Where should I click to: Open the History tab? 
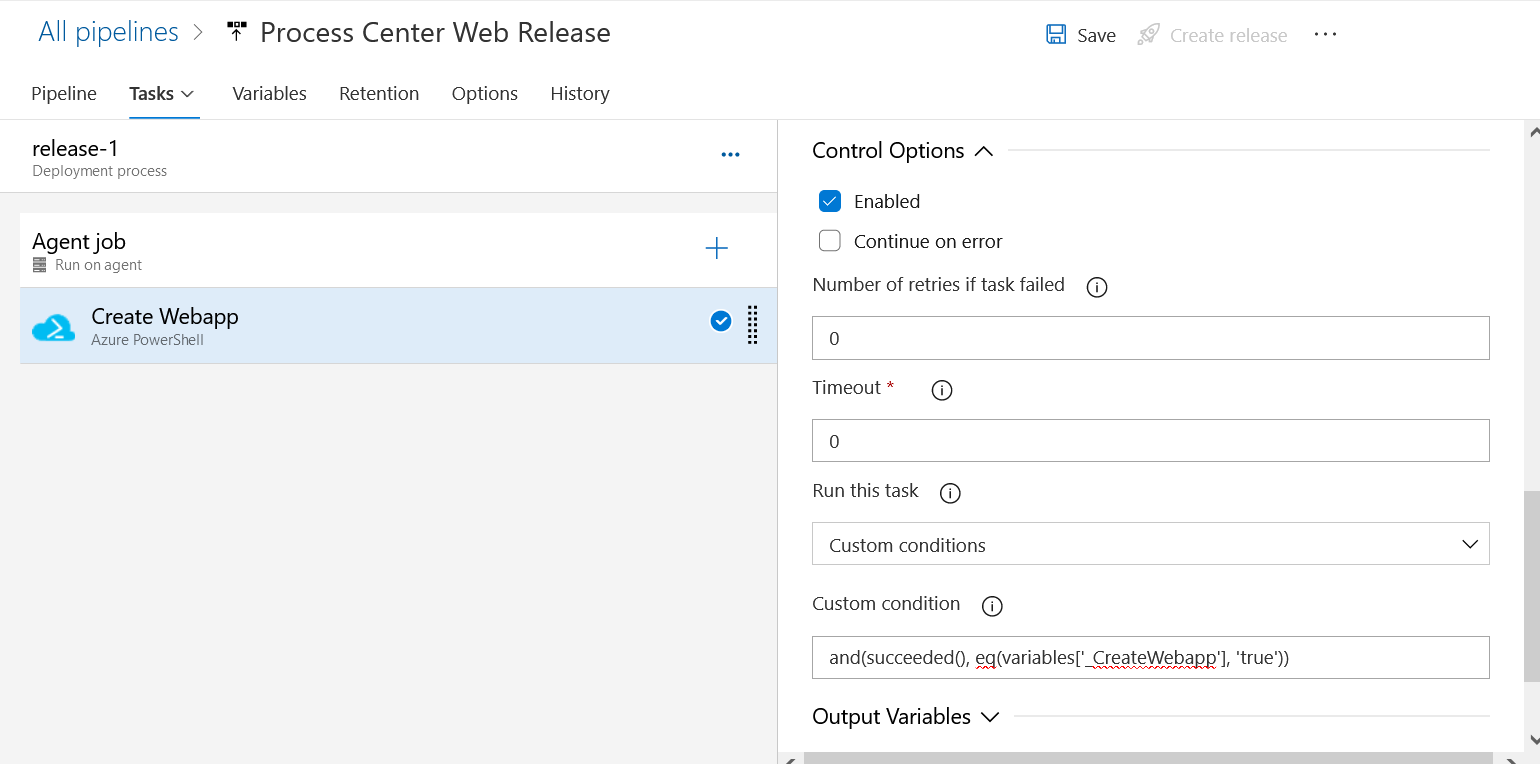coord(580,93)
